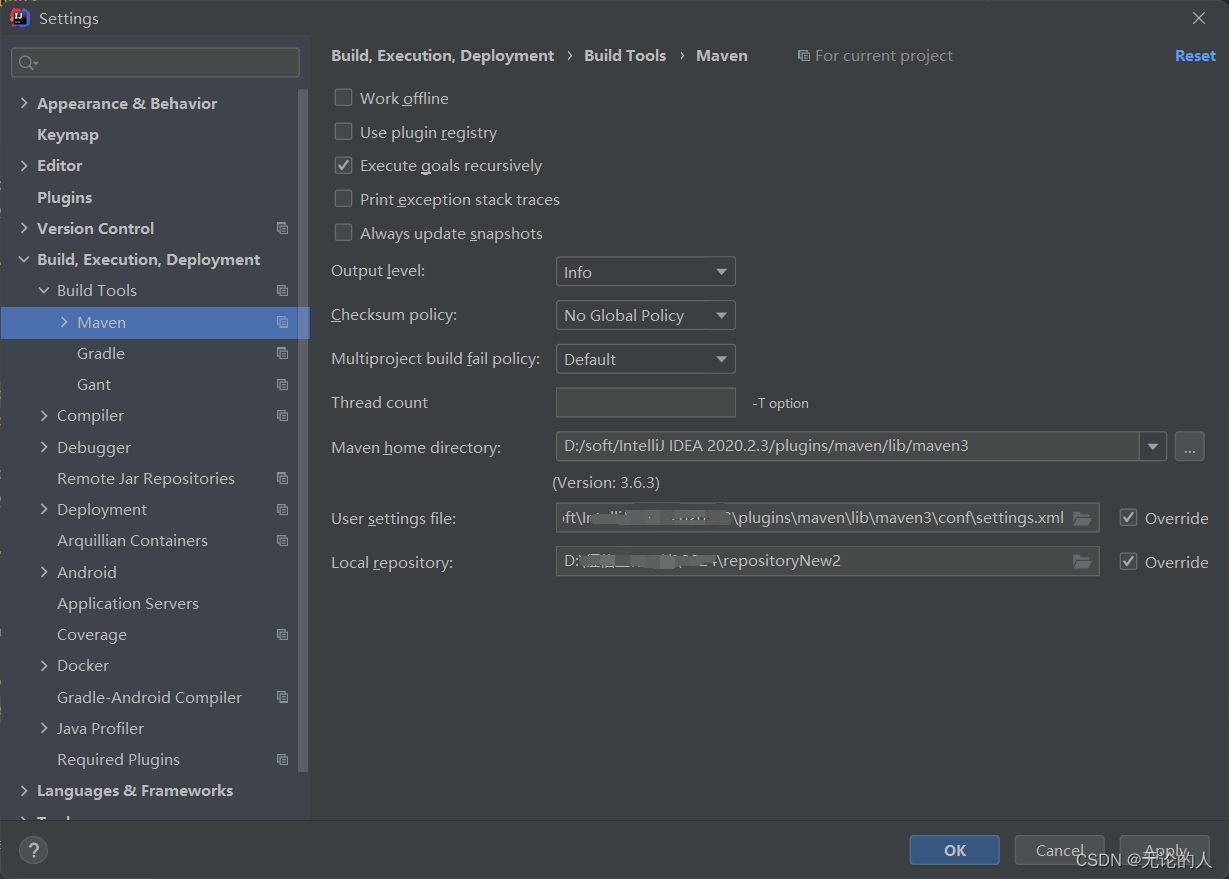Screen dimensions: 1229x879
Task: Click the project-level icon beside Version Control
Action: pyautogui.click(x=282, y=228)
